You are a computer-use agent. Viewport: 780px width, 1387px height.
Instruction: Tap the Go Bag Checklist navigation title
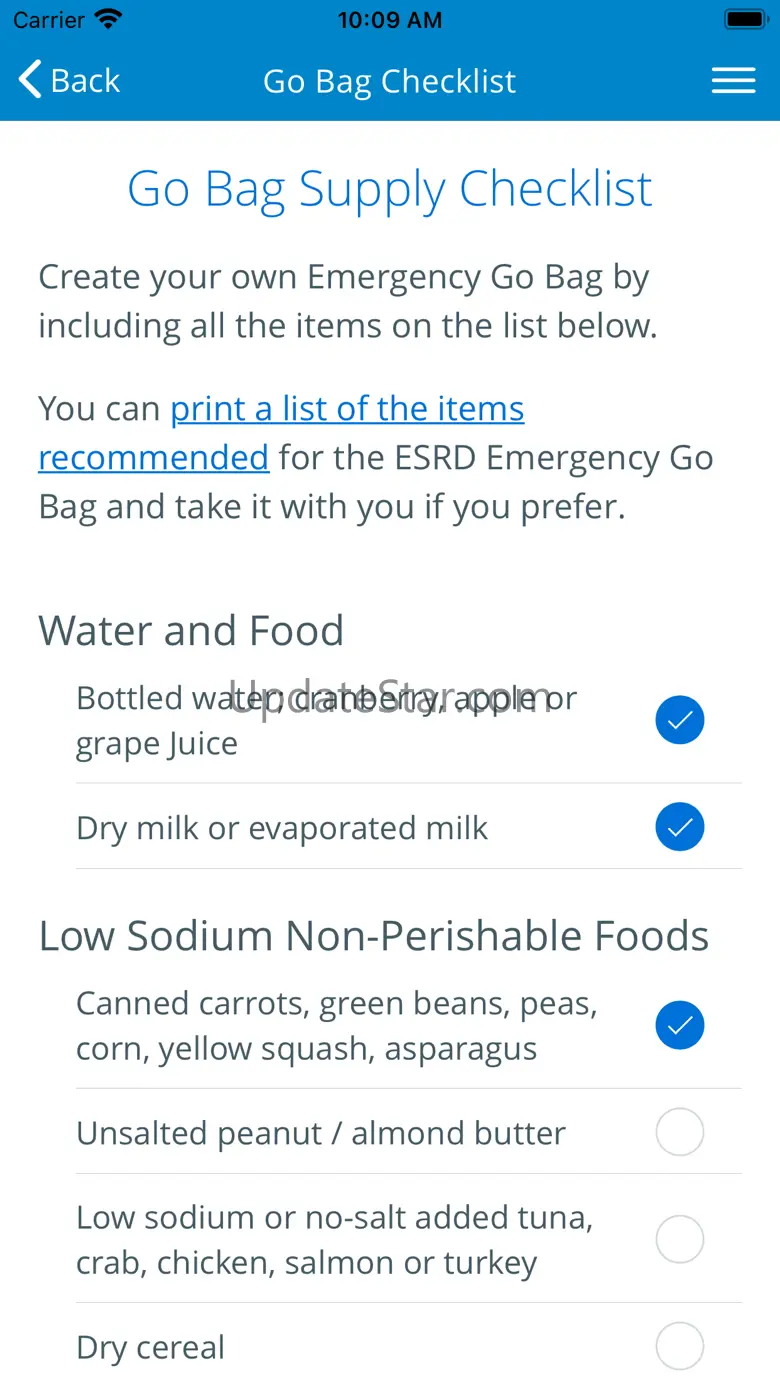389,81
